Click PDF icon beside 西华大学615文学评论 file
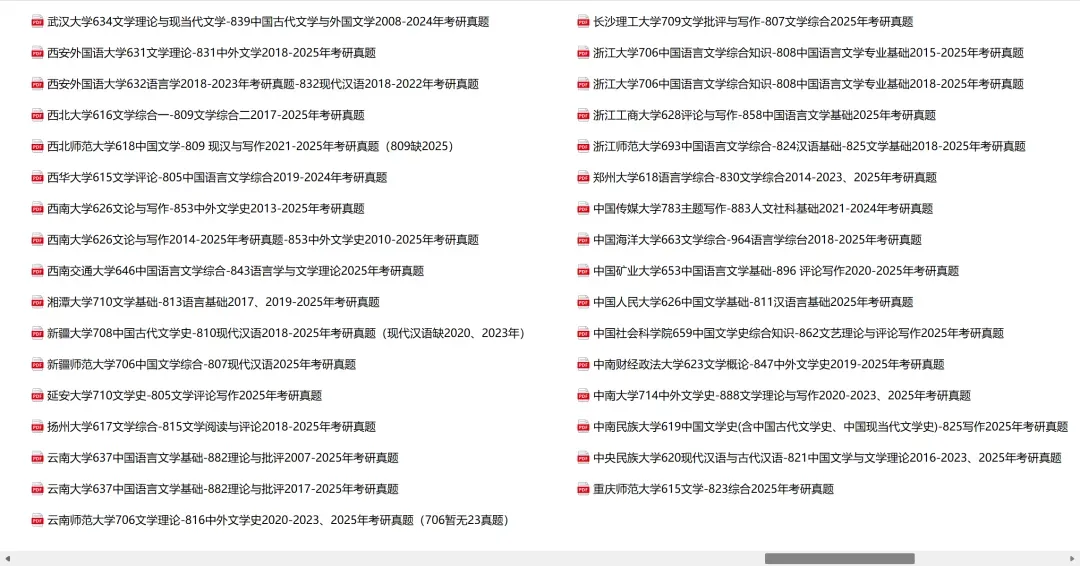Image resolution: width=1080 pixels, height=566 pixels. click(37, 178)
